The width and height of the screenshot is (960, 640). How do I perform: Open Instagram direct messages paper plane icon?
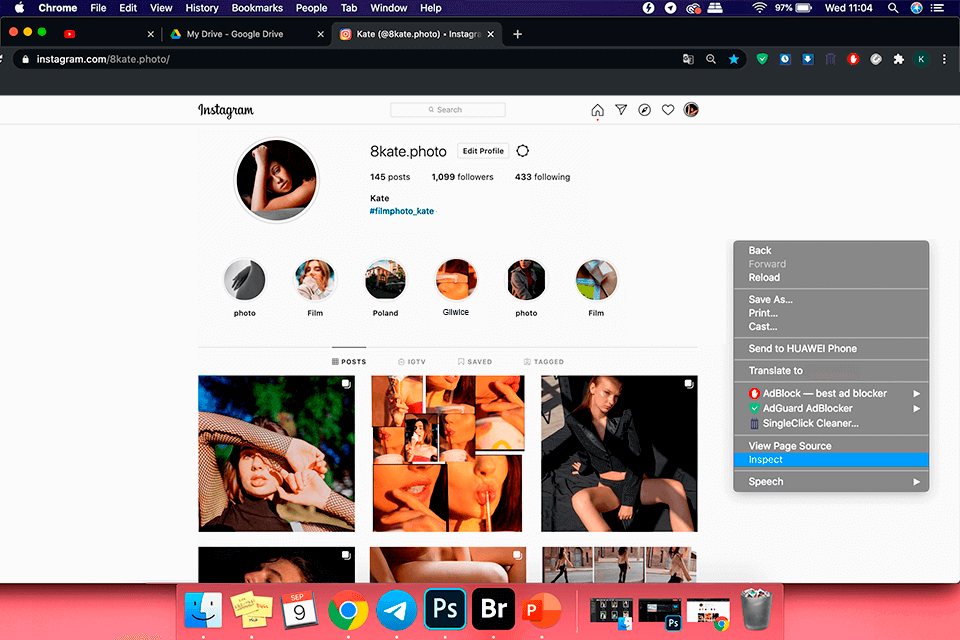[621, 110]
